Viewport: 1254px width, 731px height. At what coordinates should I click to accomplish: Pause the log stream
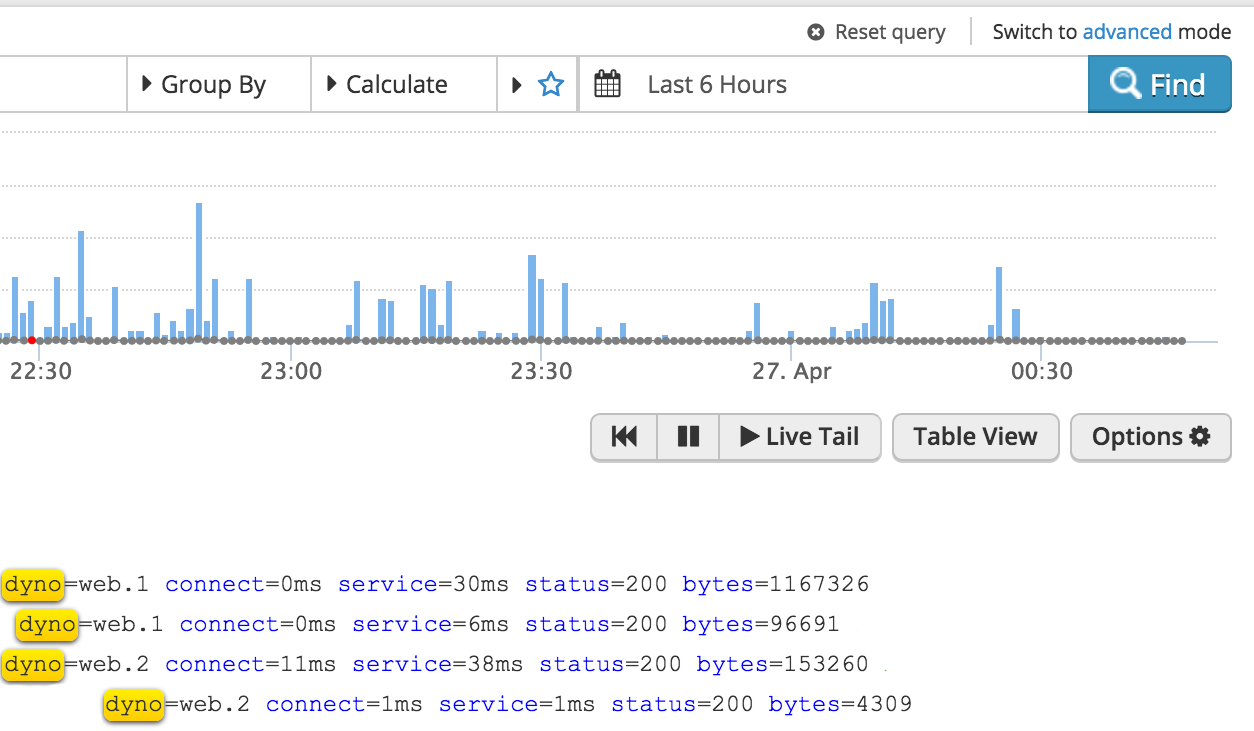(x=688, y=437)
